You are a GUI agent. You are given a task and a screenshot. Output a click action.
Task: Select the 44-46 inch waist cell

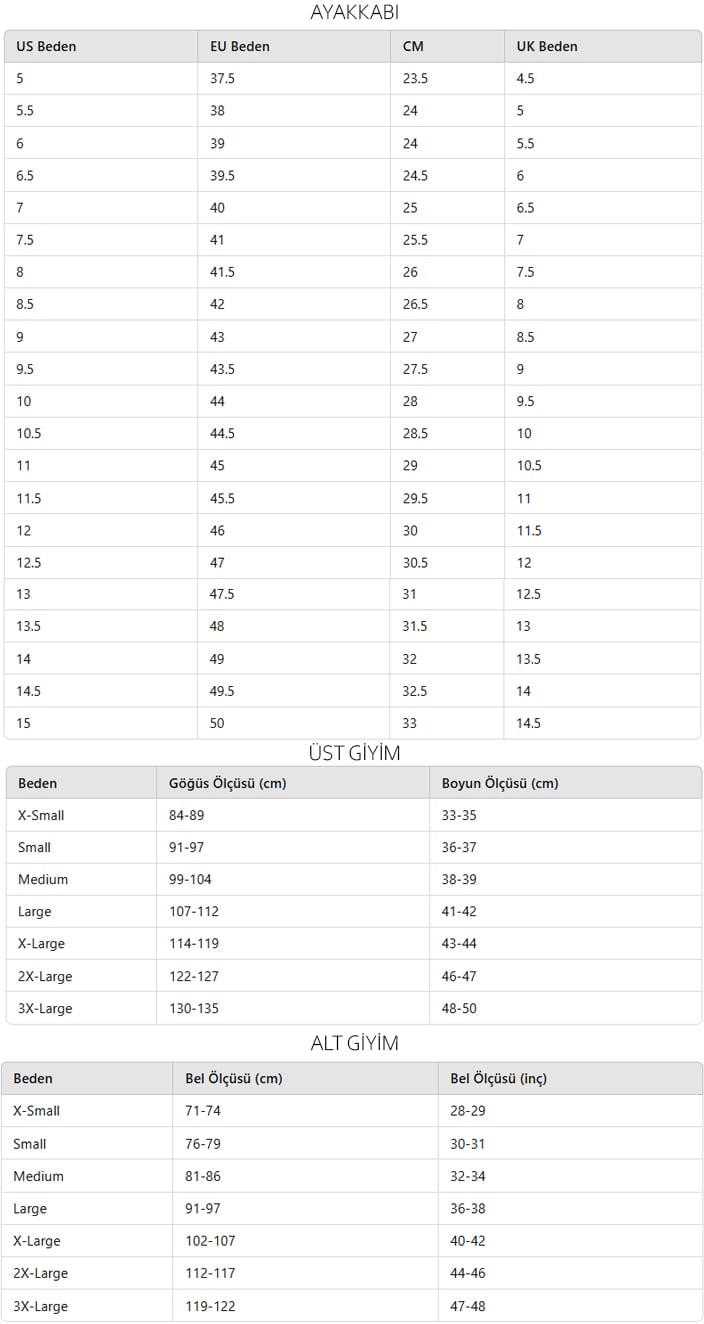click(570, 1273)
